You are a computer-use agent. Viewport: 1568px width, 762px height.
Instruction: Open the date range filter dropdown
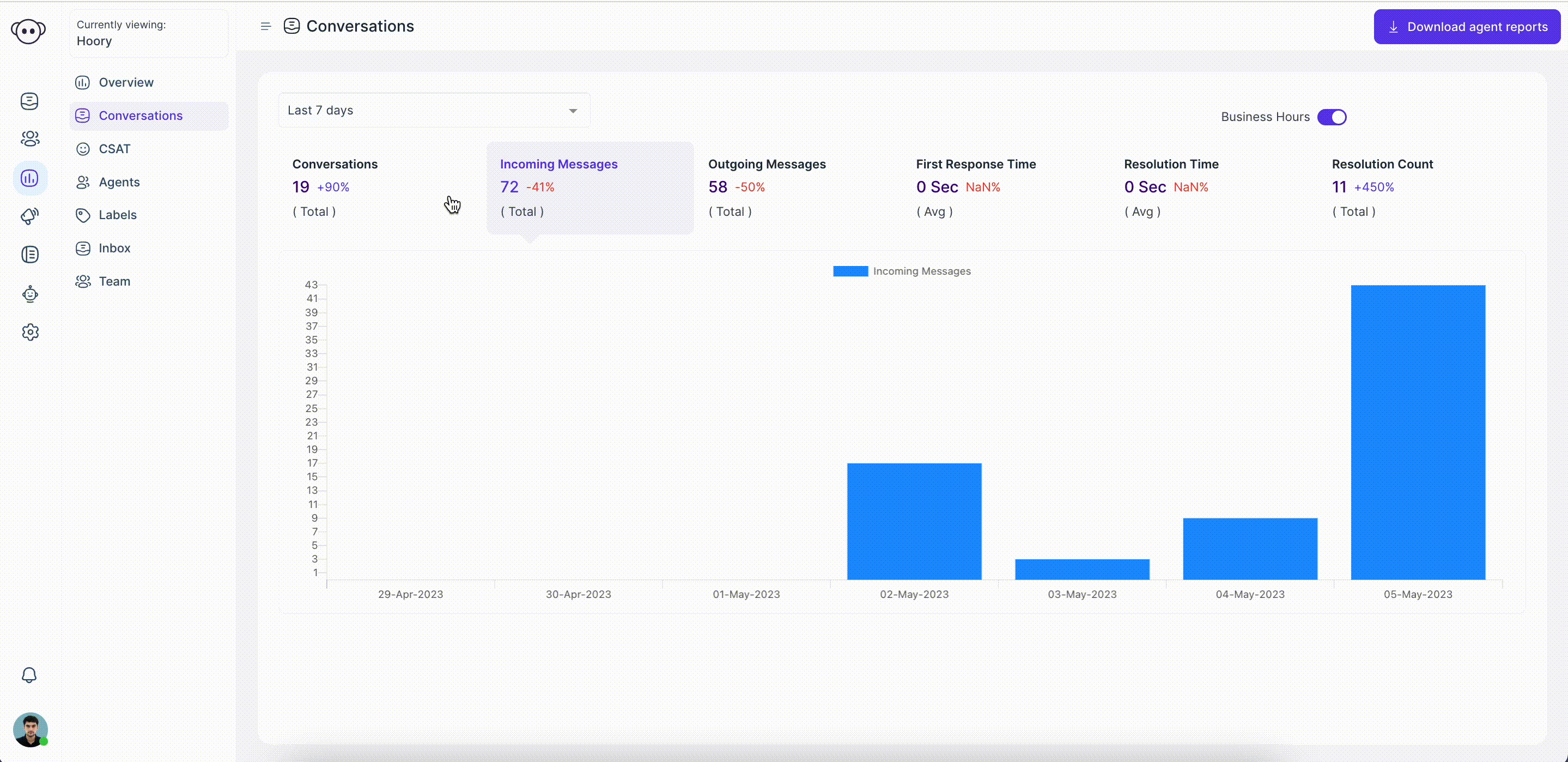click(x=431, y=110)
